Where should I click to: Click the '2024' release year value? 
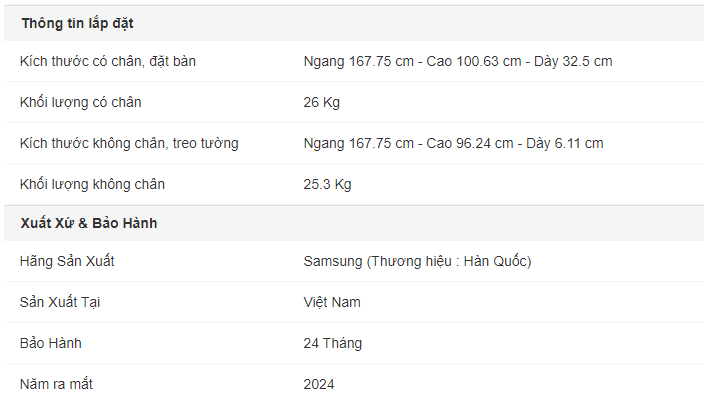coord(319,384)
